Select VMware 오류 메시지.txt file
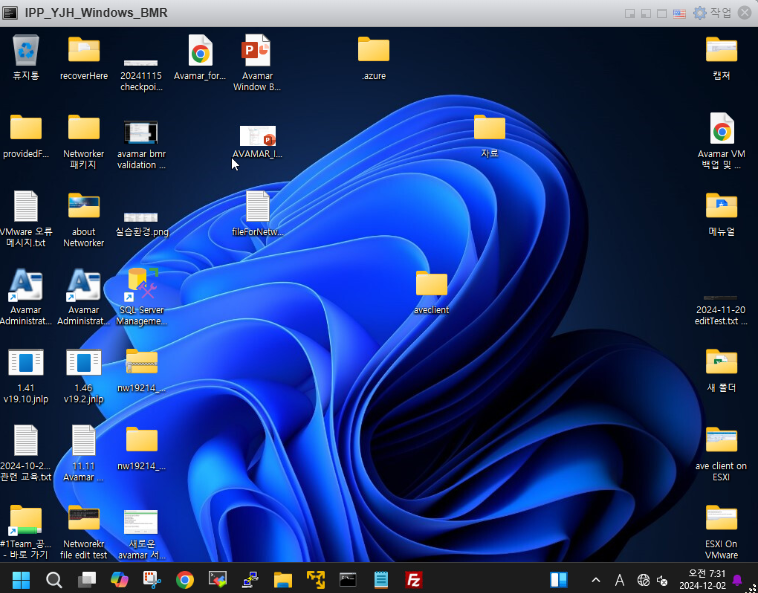The image size is (758, 593). tap(26, 206)
